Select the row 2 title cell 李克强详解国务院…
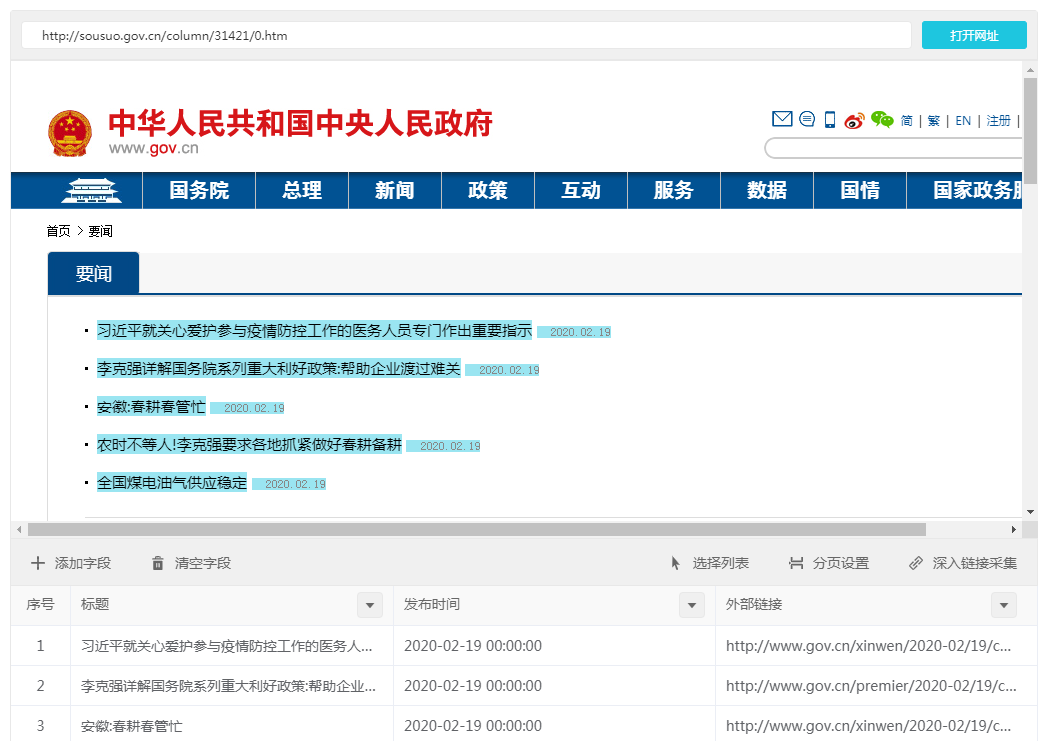Image resolution: width=1046 pixels, height=741 pixels. (x=231, y=686)
